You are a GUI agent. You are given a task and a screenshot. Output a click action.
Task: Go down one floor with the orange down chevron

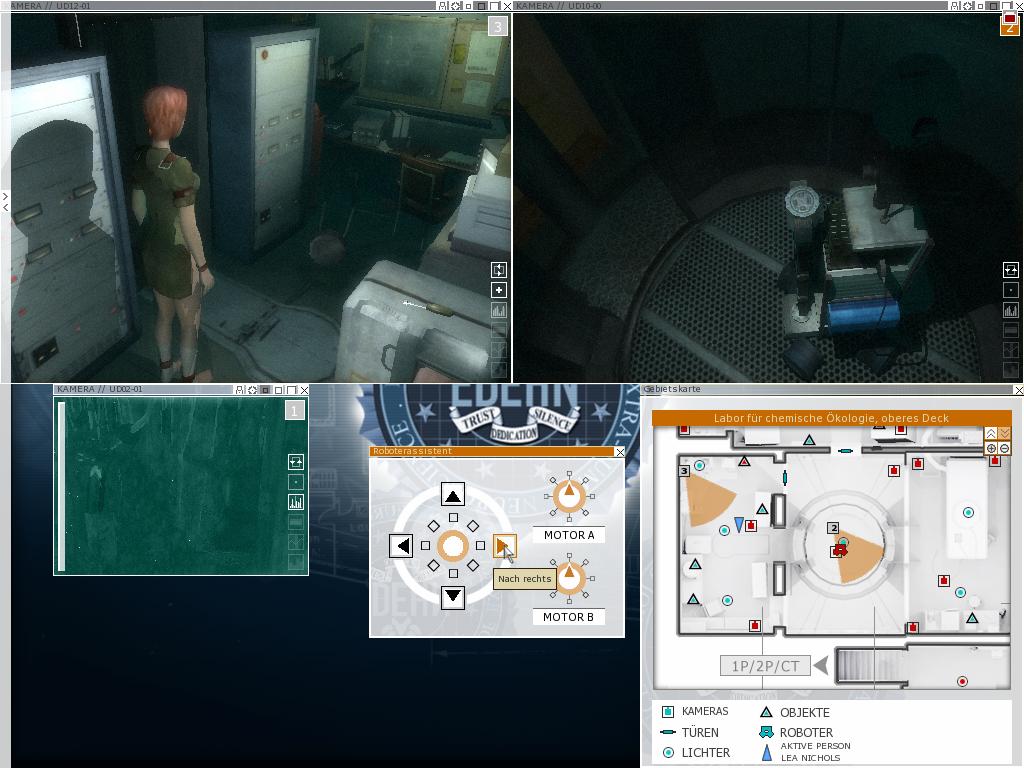click(x=1004, y=434)
